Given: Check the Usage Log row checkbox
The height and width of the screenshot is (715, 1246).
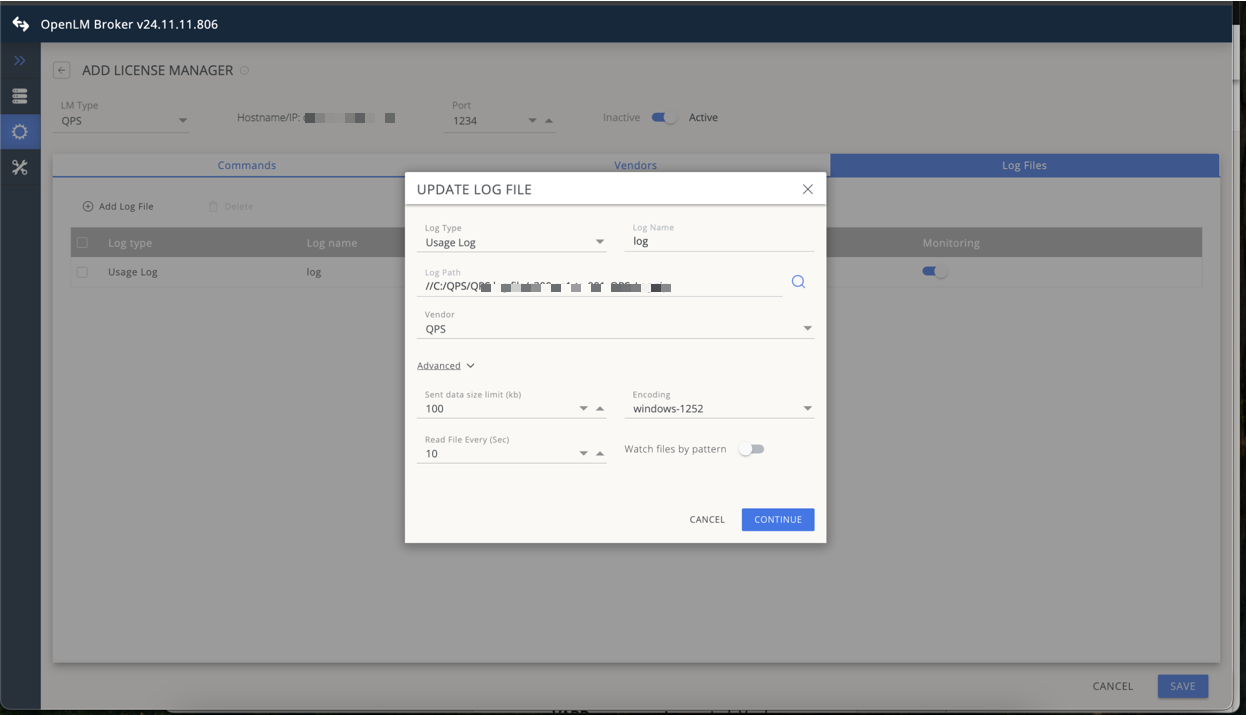Looking at the screenshot, I should point(81,271).
